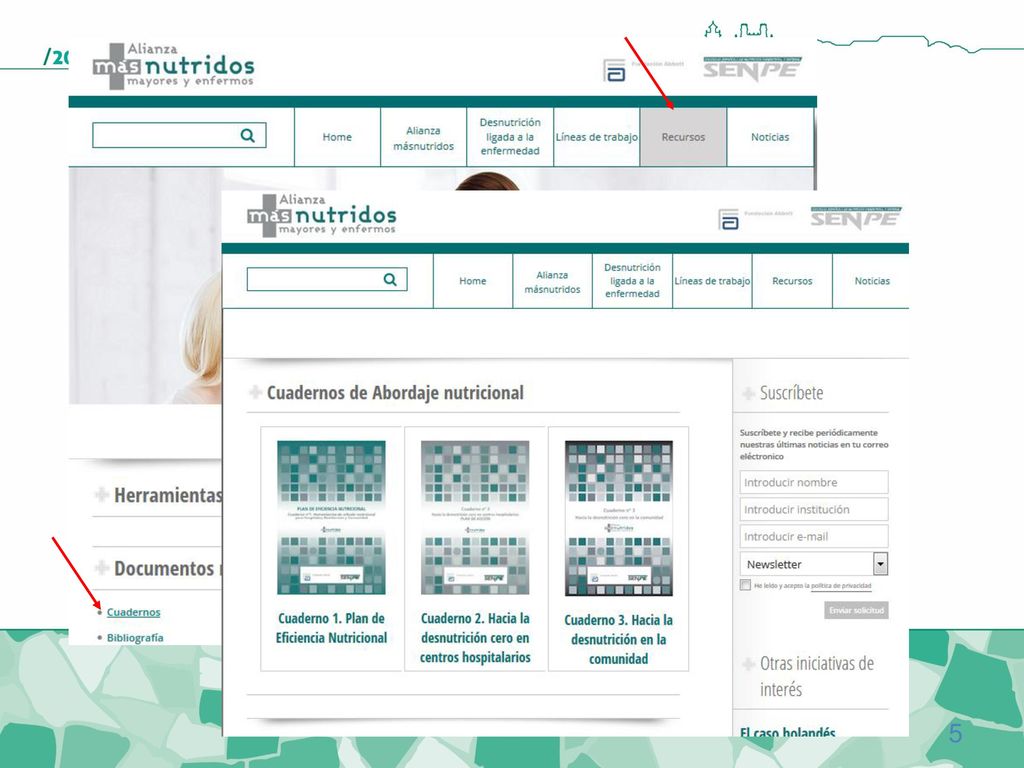Click the Introducir e-mail field
This screenshot has width=1024, height=768.
click(814, 536)
